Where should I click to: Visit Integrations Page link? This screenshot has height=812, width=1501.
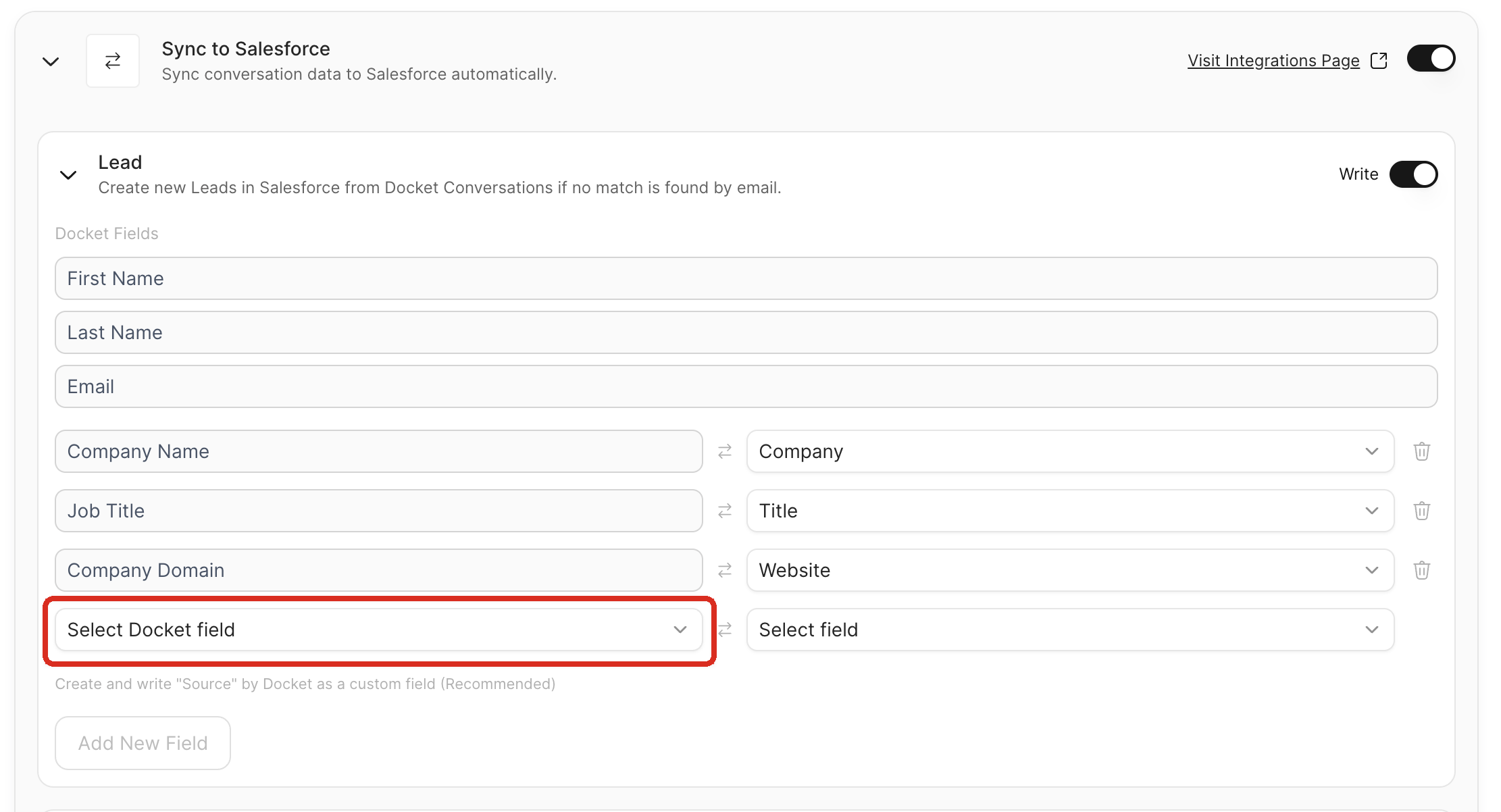[1273, 61]
